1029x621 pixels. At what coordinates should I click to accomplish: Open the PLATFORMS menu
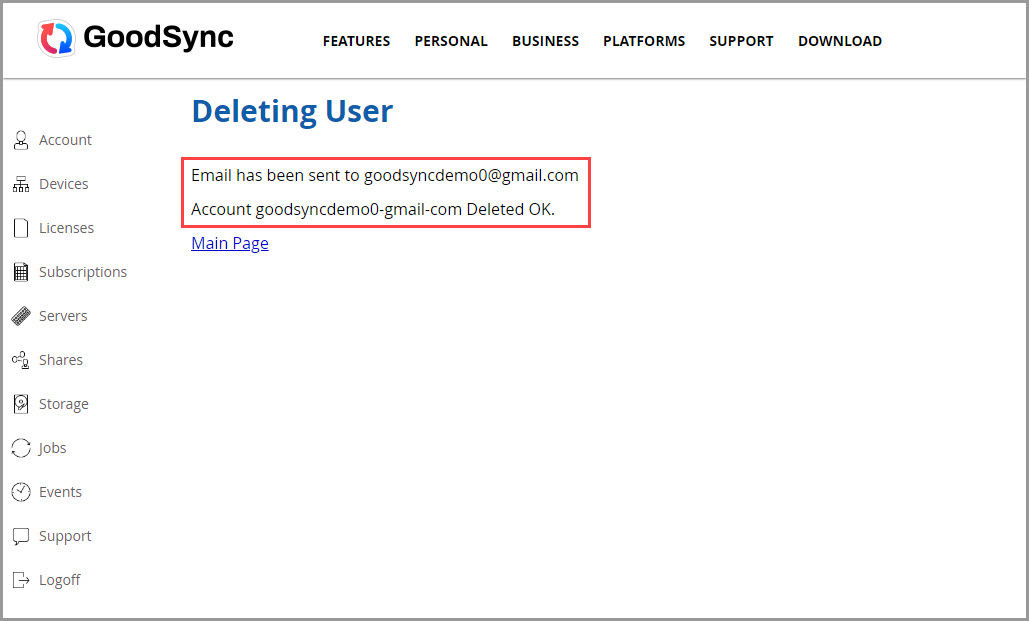point(644,41)
